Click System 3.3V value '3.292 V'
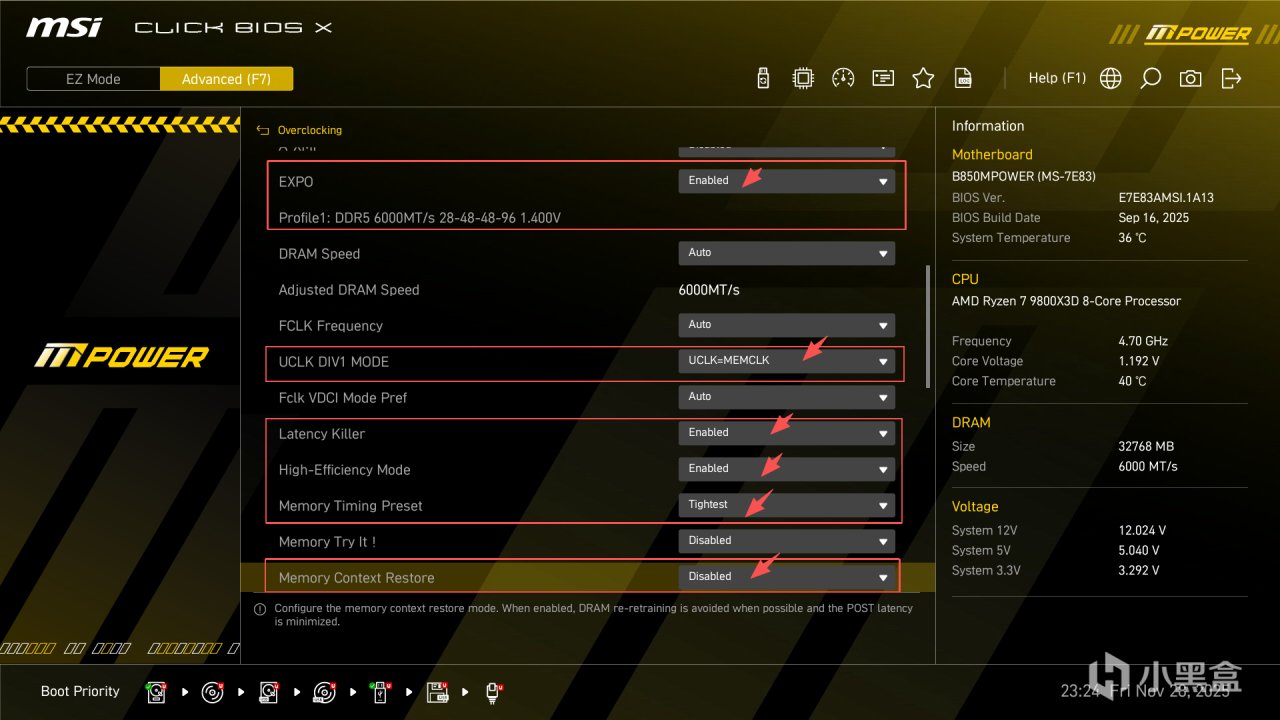 tap(1139, 571)
